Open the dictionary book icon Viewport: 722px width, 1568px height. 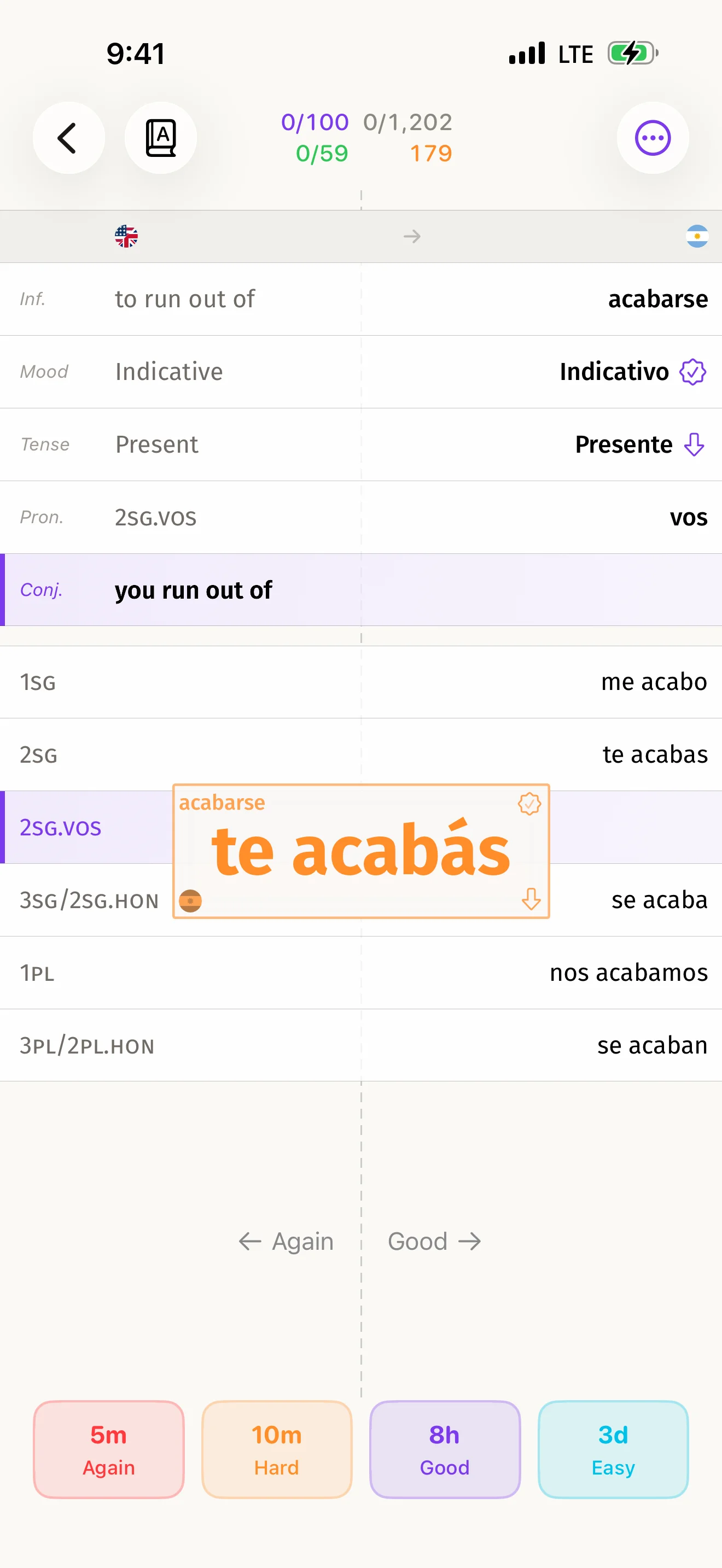click(161, 138)
